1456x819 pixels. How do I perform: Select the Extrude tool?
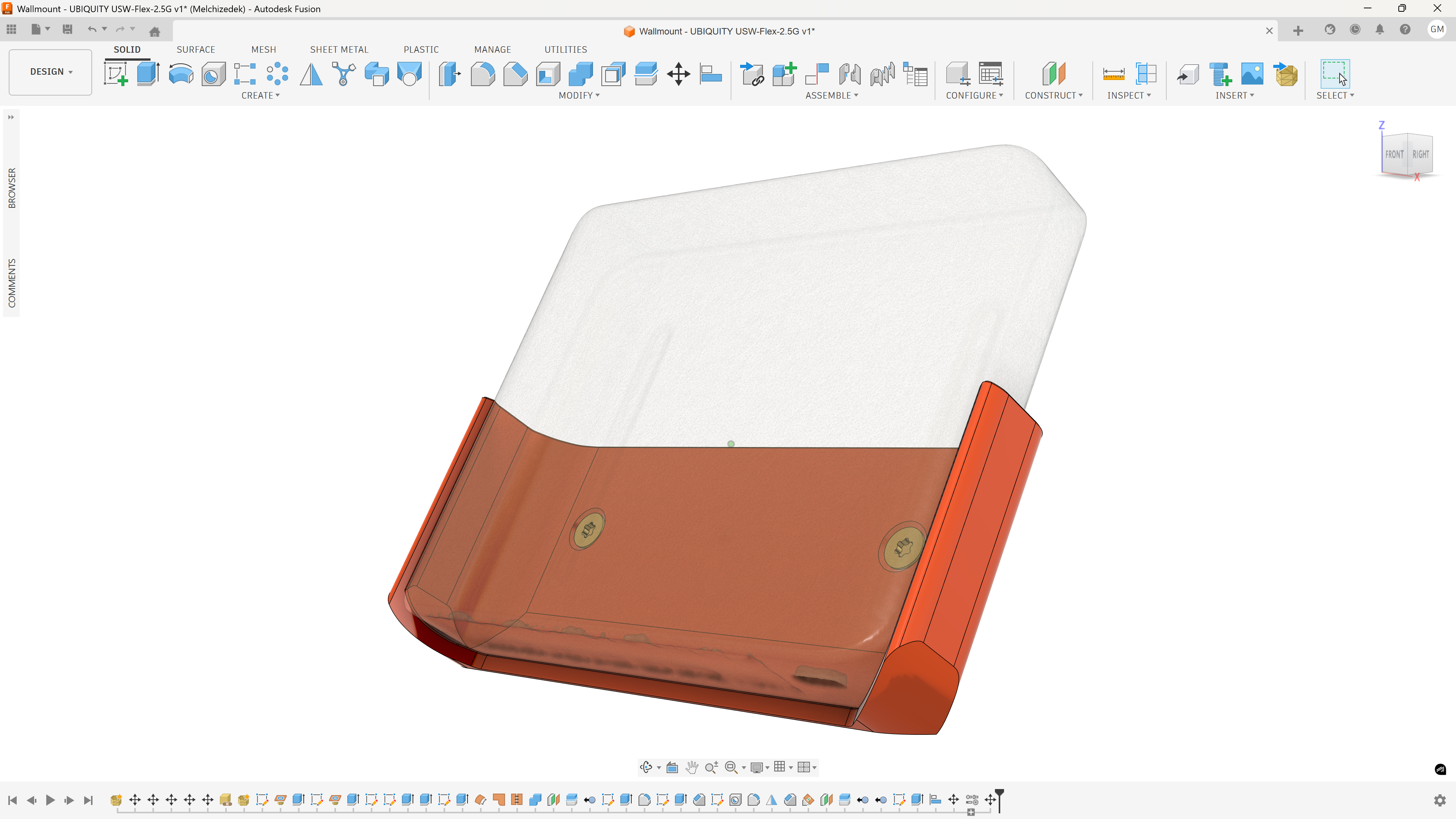coord(148,74)
